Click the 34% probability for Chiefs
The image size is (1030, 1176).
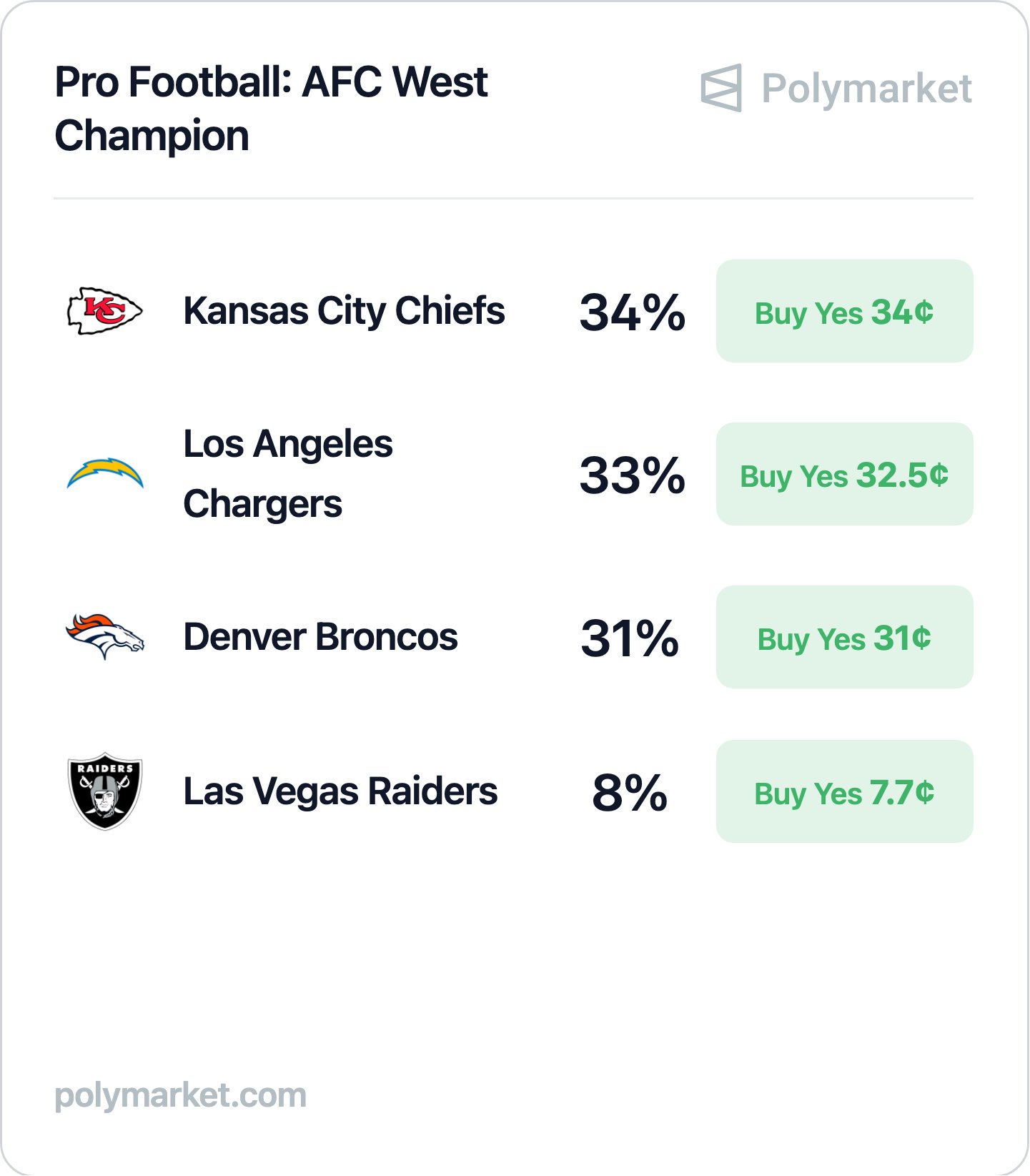(633, 312)
